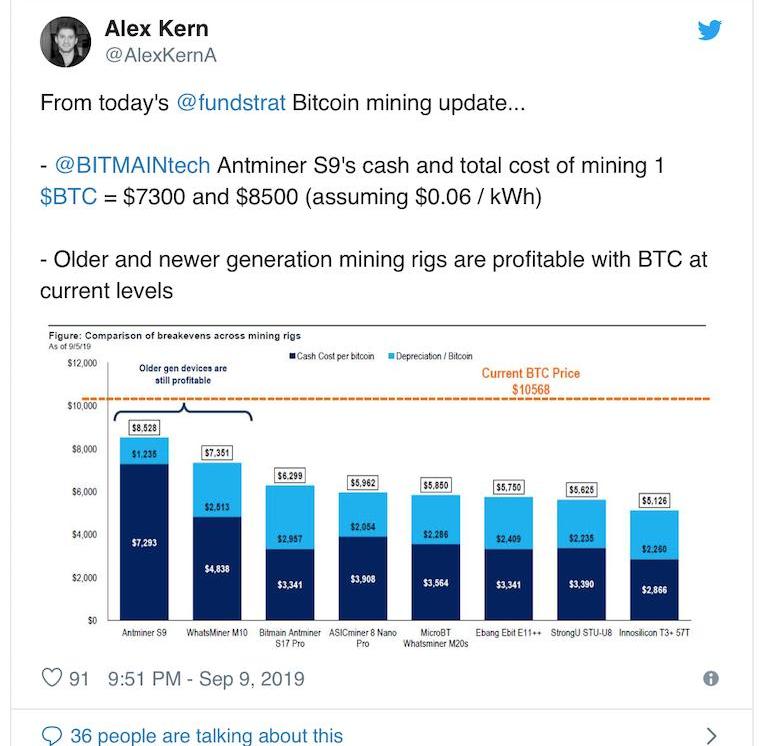Click the Twitter bird logo
This screenshot has width=768, height=746.
pos(710,30)
